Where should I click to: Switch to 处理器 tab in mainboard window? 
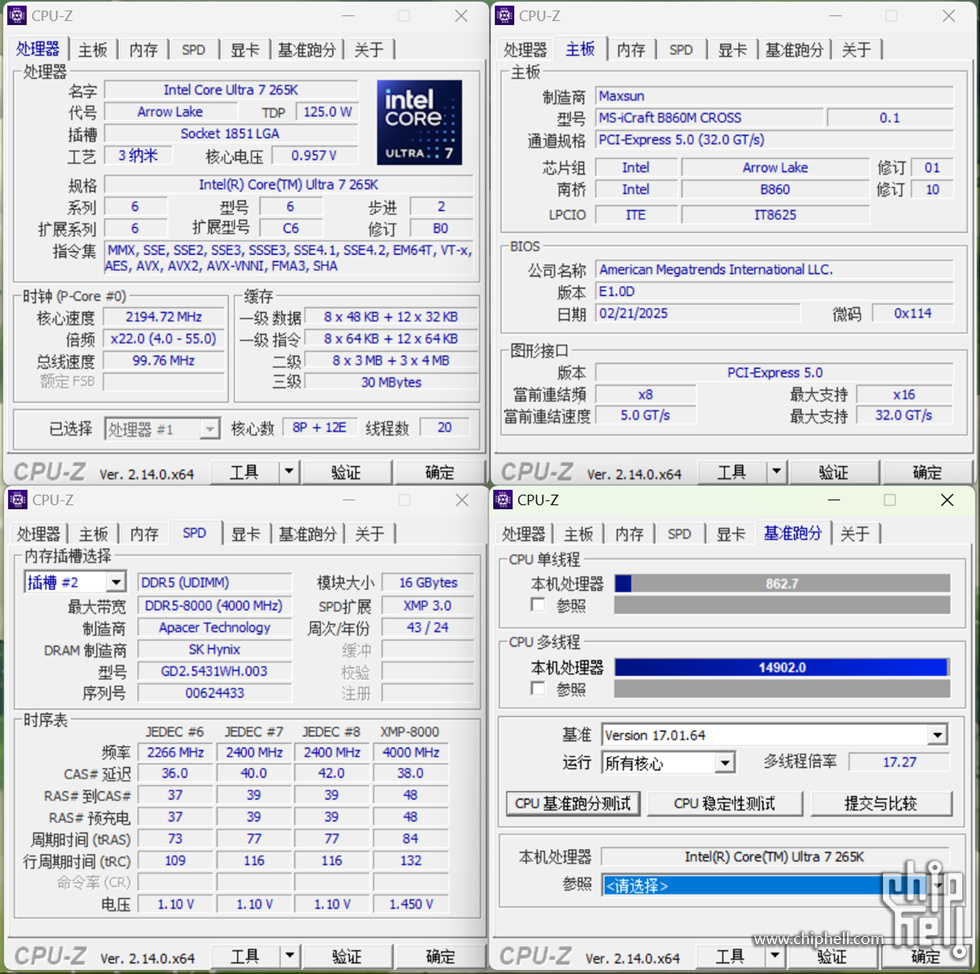pyautogui.click(x=525, y=50)
